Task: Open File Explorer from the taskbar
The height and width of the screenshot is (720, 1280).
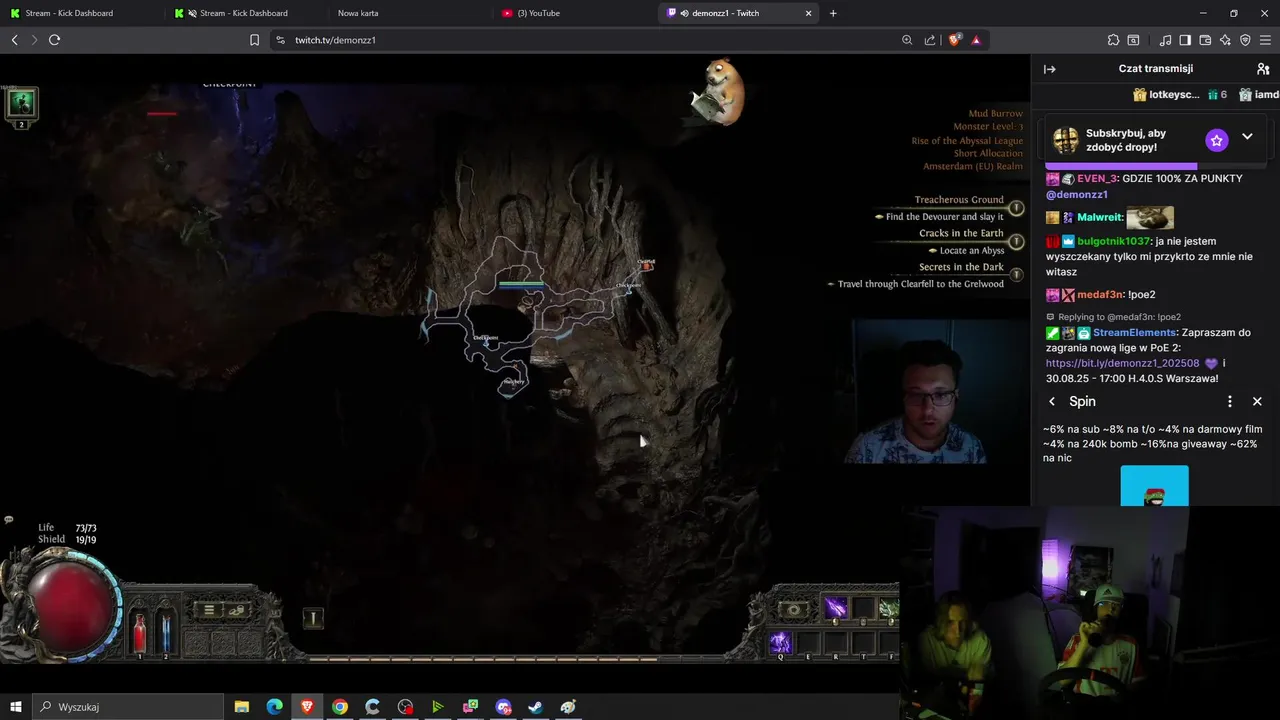Action: click(x=242, y=707)
